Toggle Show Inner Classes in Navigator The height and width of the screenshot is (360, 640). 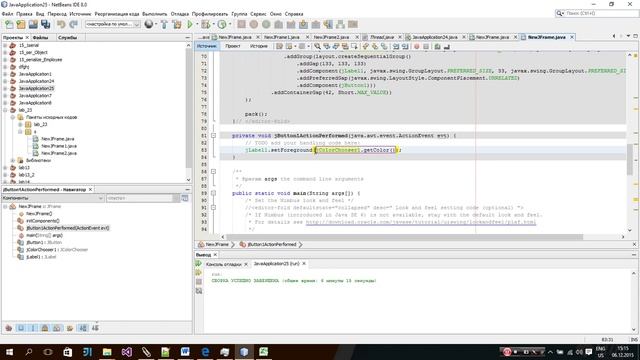click(x=57, y=328)
